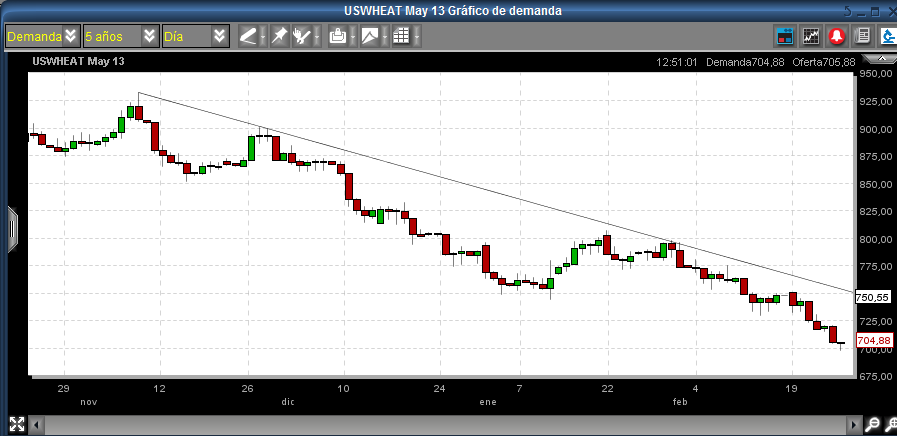Click the red alert bell icon

[x=836, y=37]
